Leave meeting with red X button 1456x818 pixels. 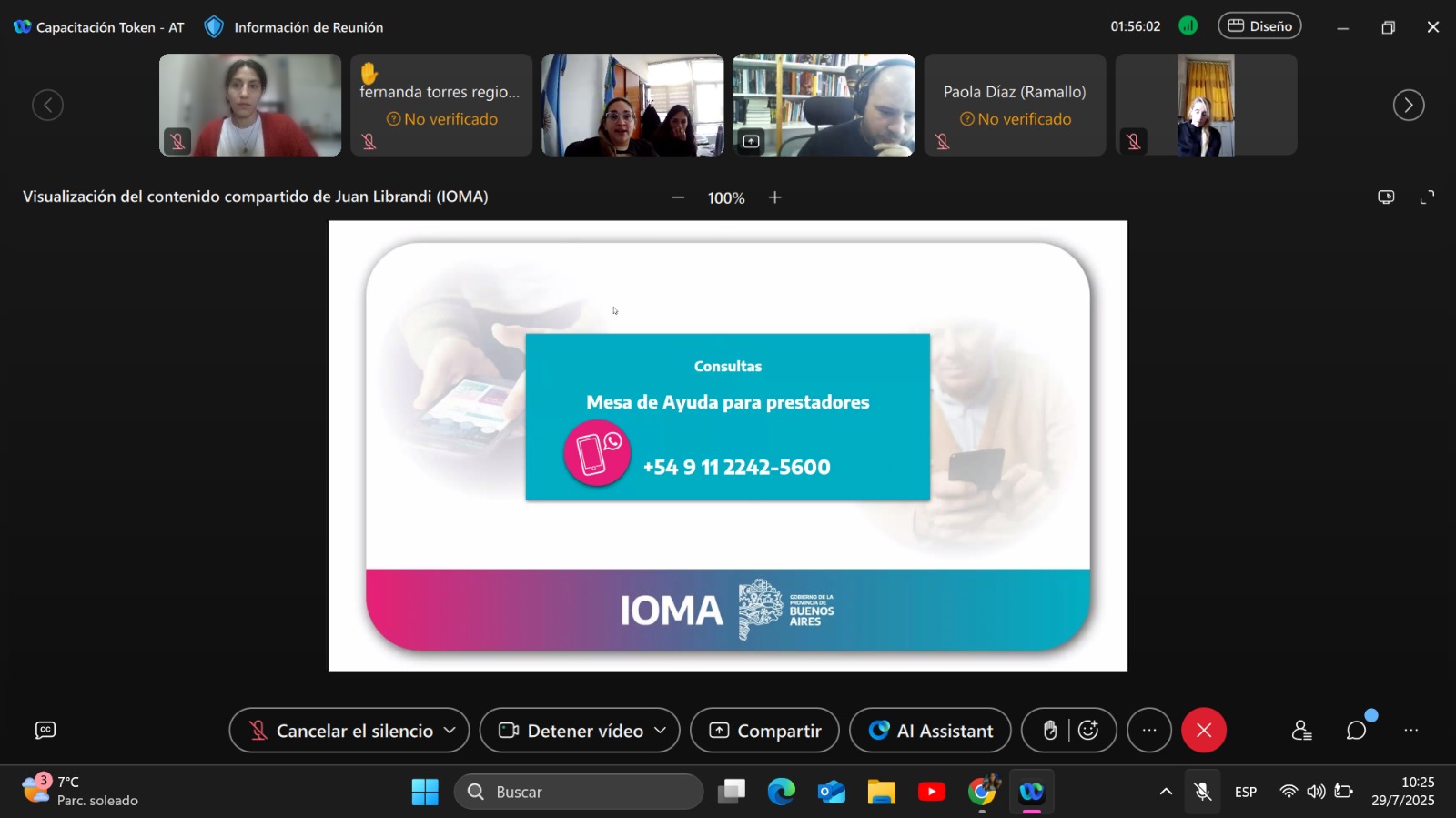coord(1204,731)
